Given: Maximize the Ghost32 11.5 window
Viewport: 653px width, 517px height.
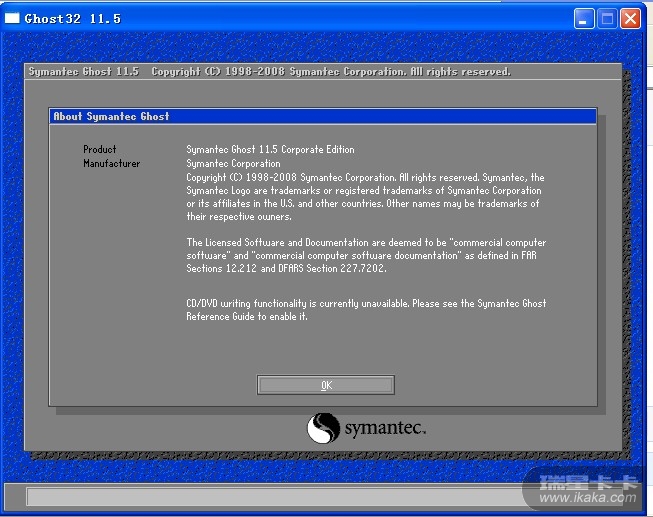Looking at the screenshot, I should click(x=607, y=19).
